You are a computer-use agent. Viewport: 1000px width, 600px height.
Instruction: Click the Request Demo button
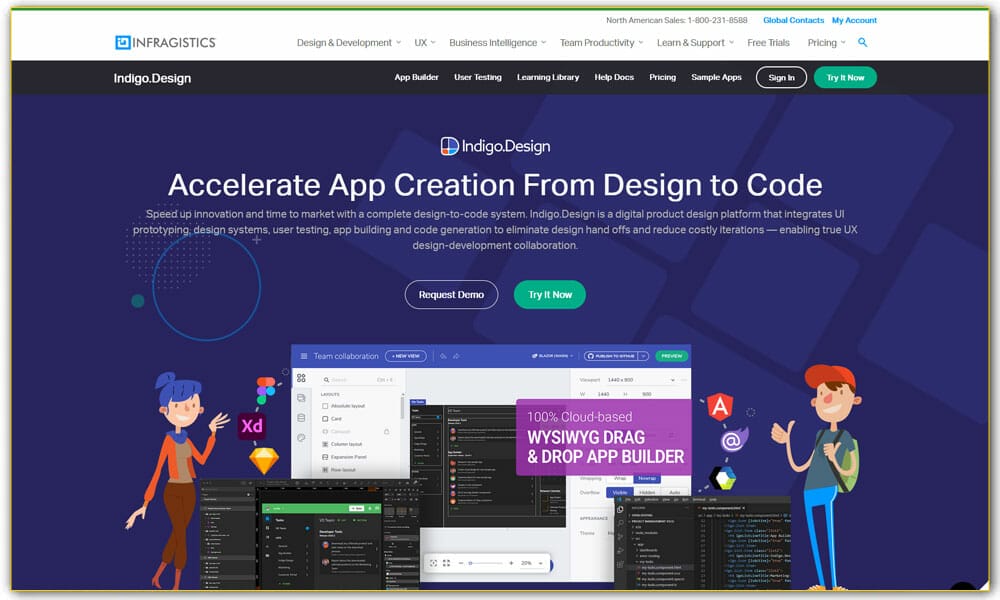tap(451, 294)
